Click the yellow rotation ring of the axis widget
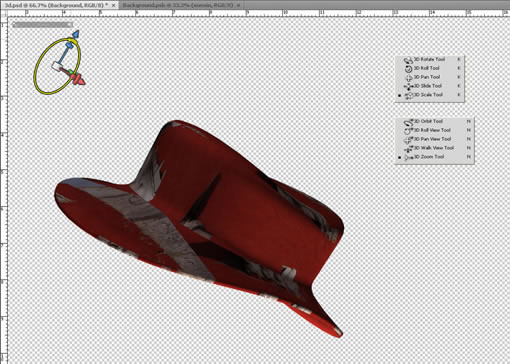 tap(37, 67)
